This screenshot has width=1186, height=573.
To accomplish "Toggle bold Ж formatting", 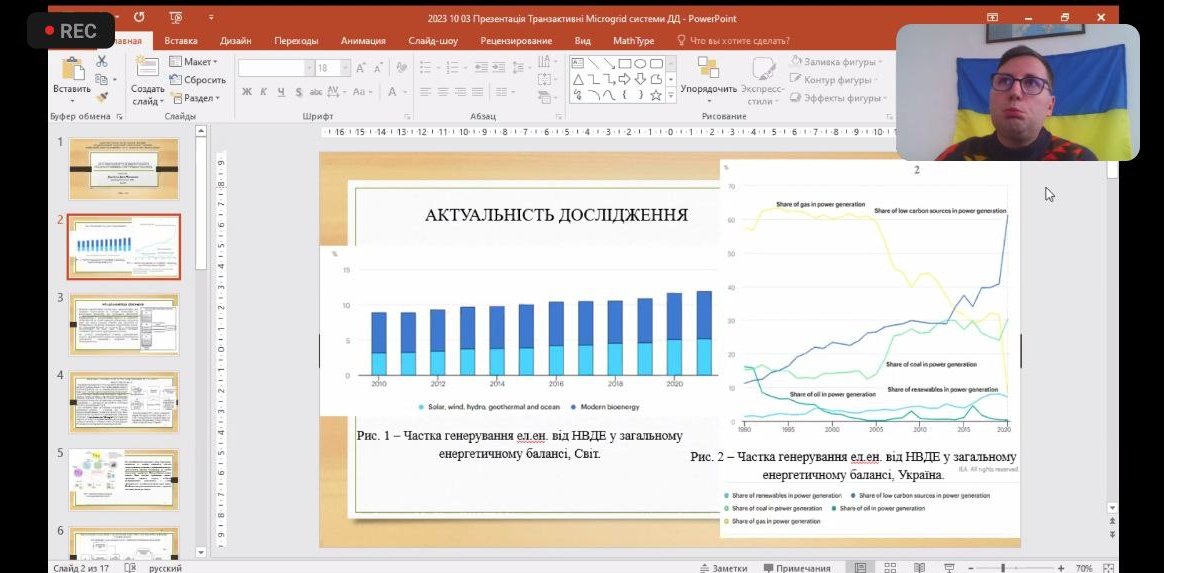I will click(x=247, y=92).
